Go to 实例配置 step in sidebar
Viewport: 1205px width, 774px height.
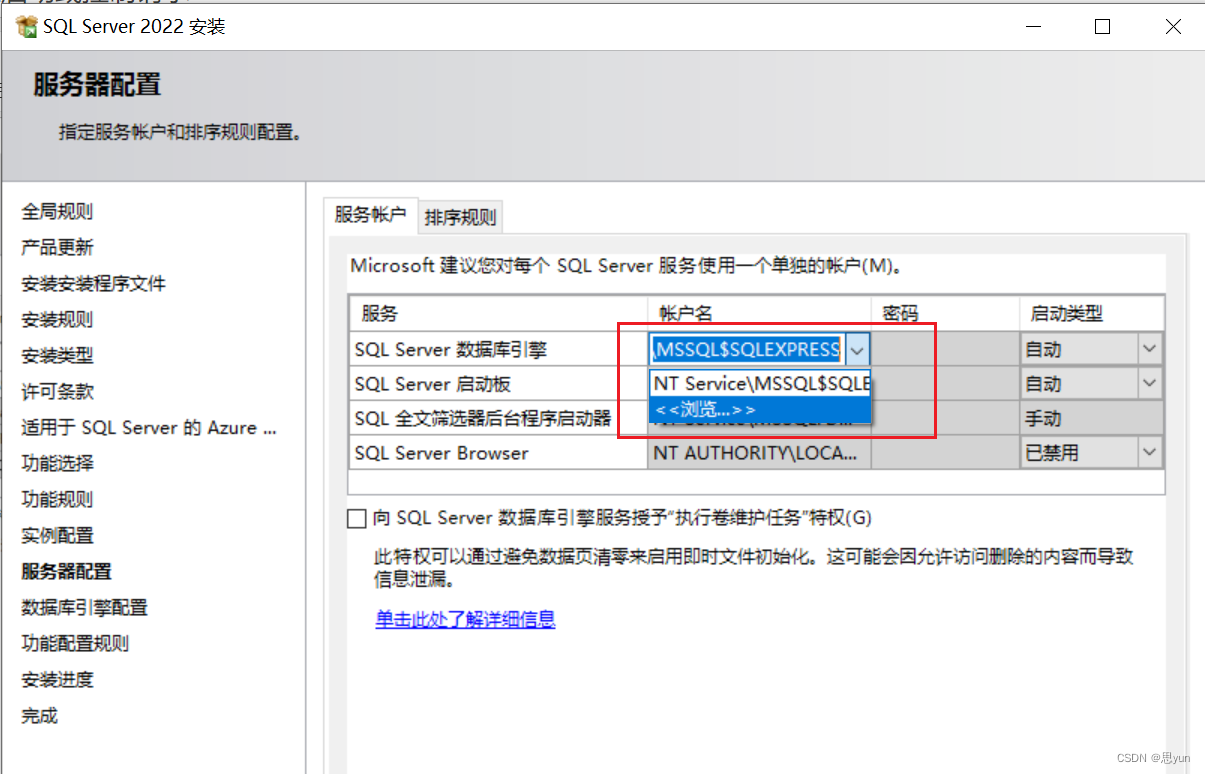click(x=57, y=535)
